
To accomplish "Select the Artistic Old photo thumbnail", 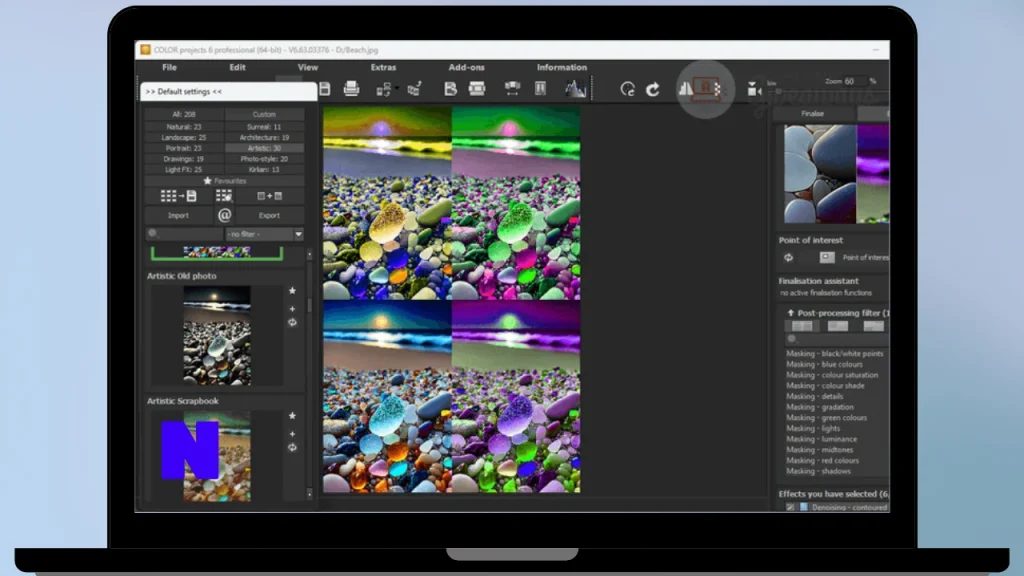I will (217, 335).
